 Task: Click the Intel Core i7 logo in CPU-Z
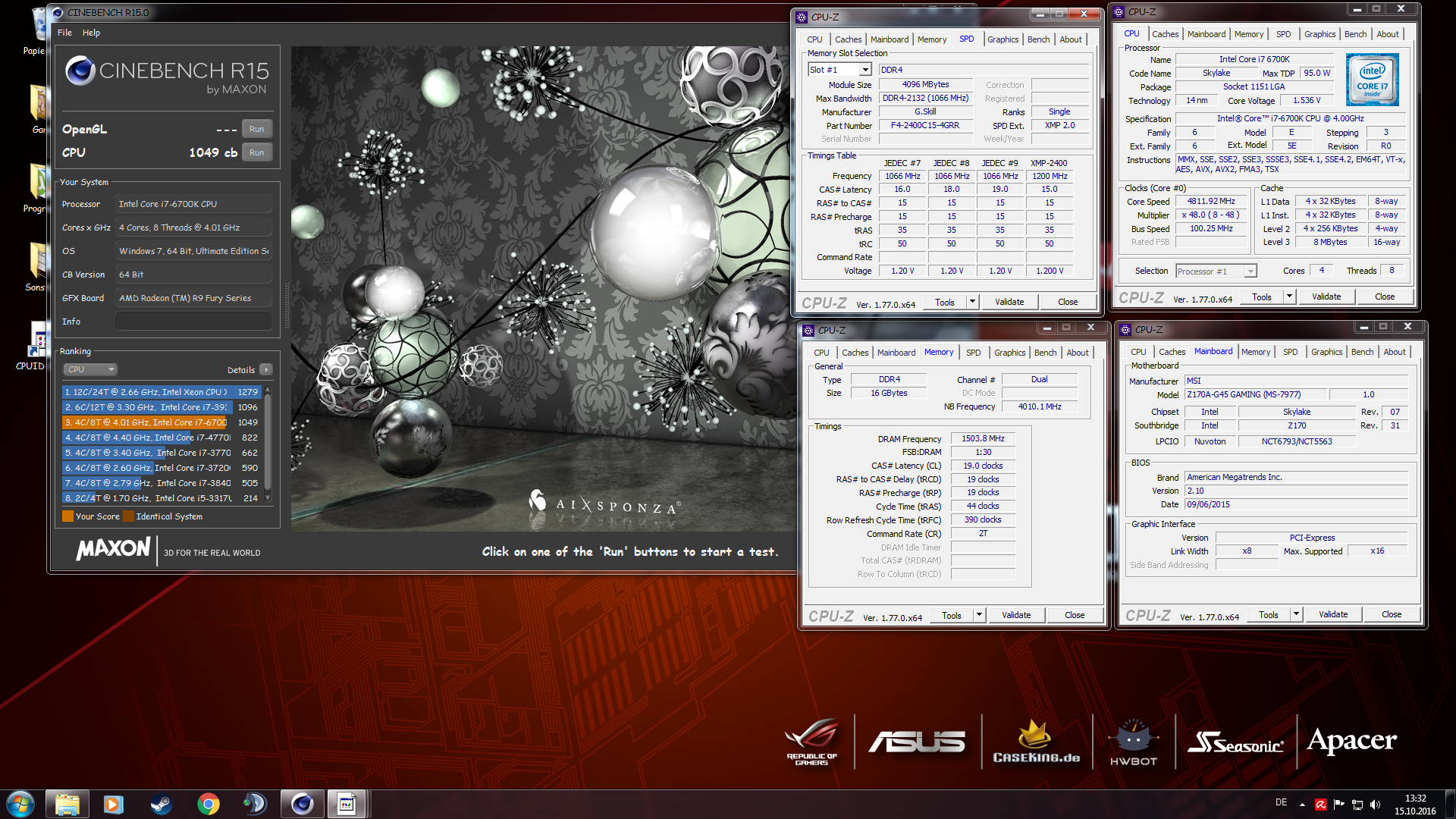(x=1372, y=79)
